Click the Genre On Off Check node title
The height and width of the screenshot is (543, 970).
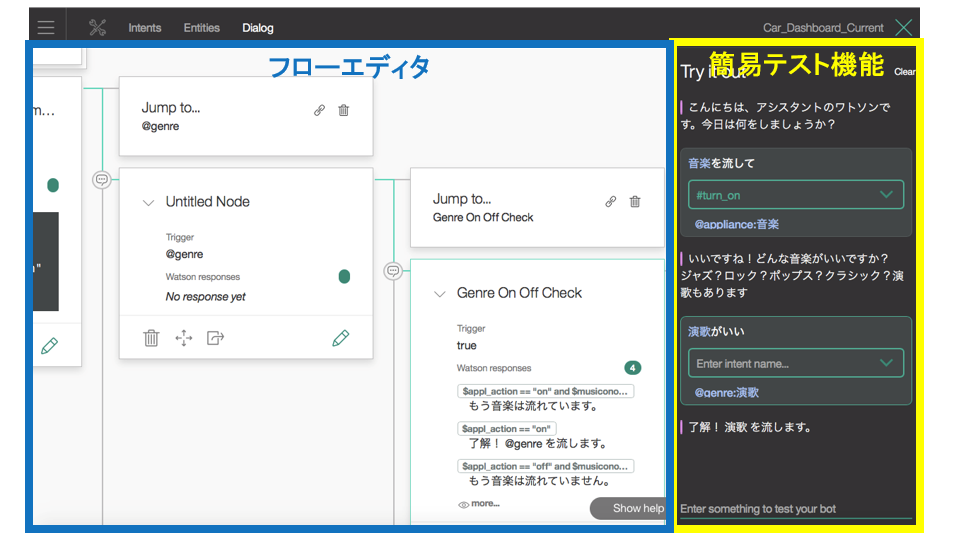(x=519, y=293)
